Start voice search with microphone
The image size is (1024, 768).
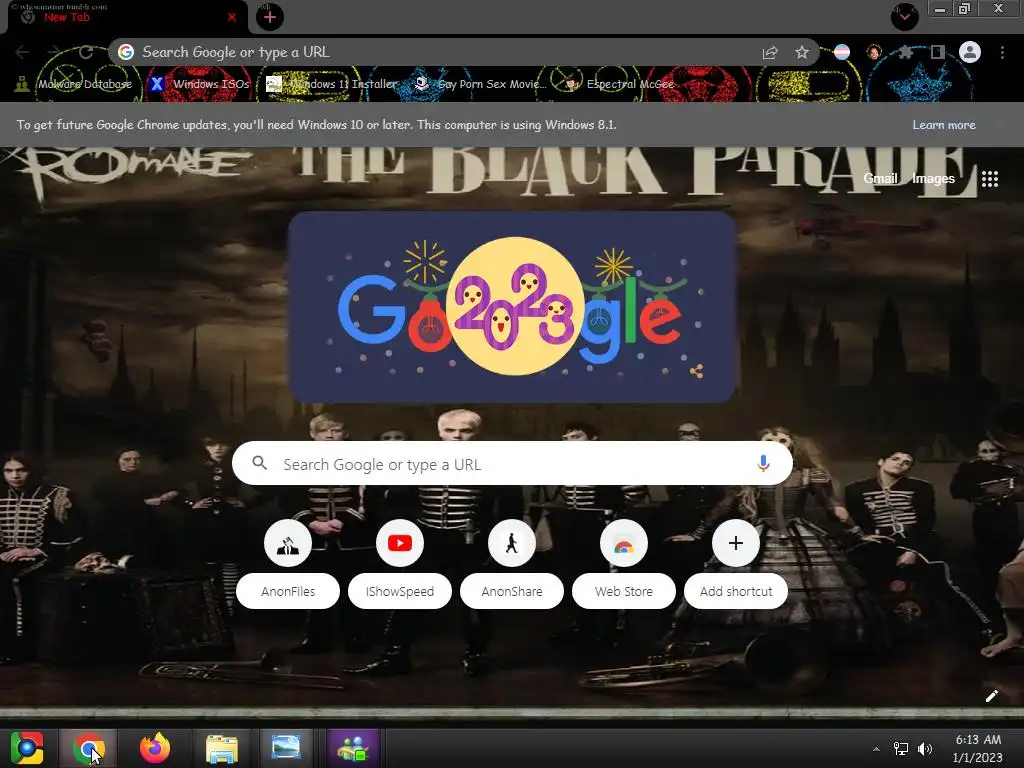point(763,464)
